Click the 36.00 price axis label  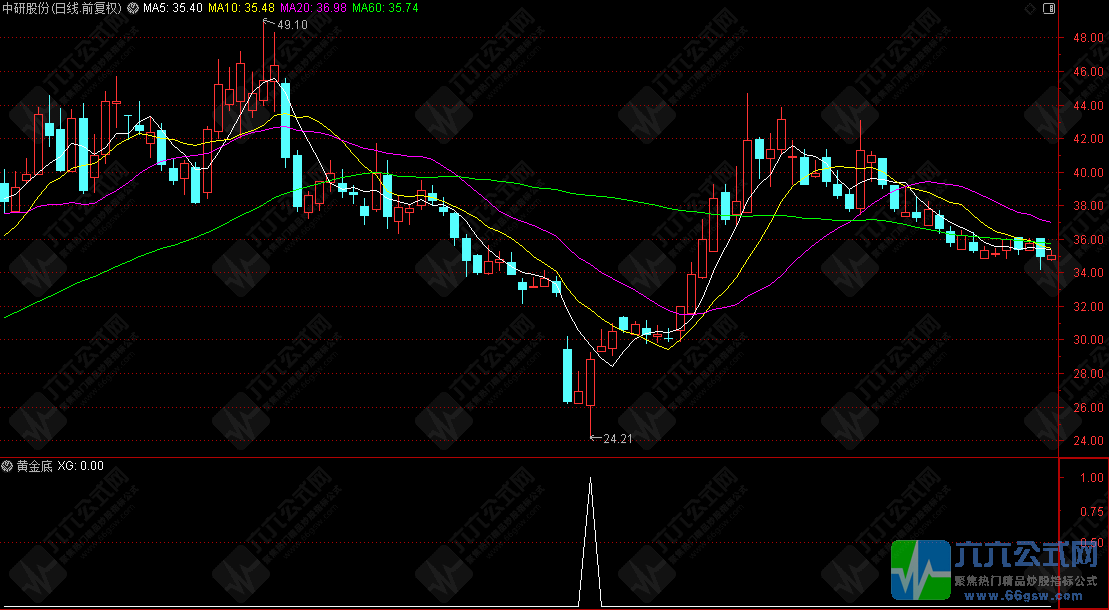1088,239
